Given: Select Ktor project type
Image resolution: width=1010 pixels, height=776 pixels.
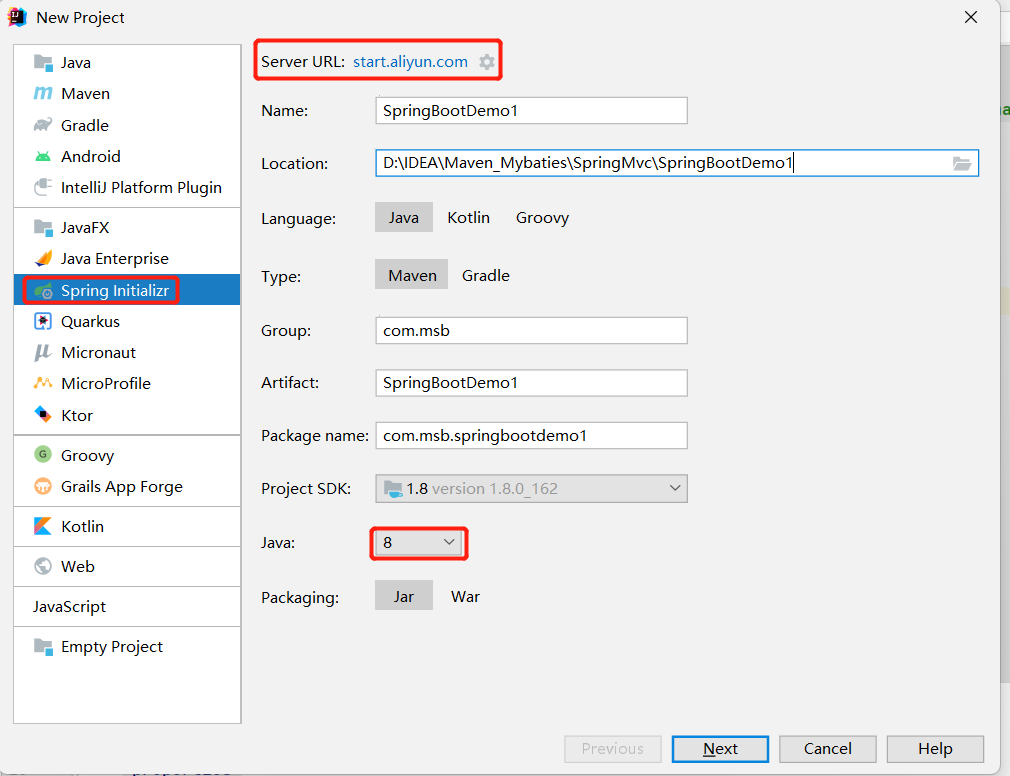Looking at the screenshot, I should tap(127, 415).
